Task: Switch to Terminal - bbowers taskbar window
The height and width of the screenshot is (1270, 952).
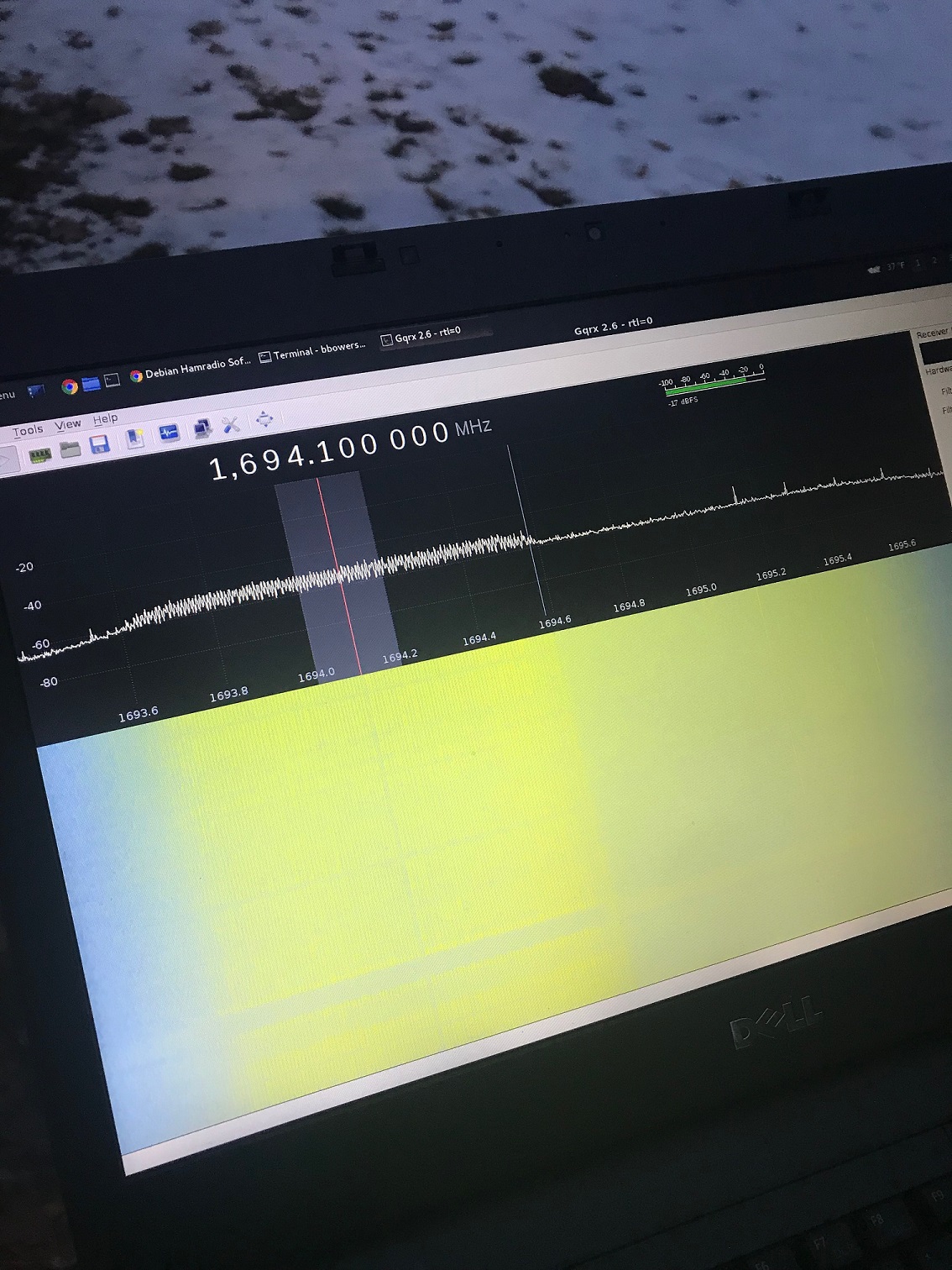Action: tap(312, 351)
